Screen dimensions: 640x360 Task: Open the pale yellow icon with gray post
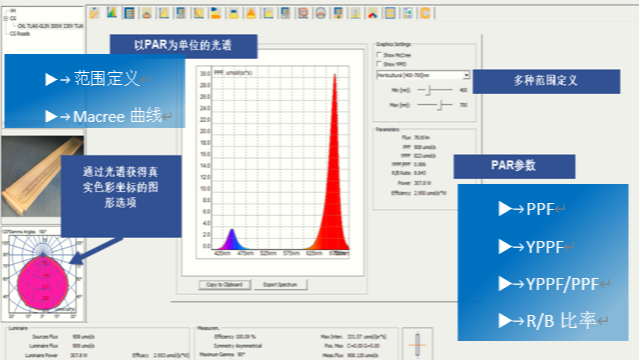[356, 13]
